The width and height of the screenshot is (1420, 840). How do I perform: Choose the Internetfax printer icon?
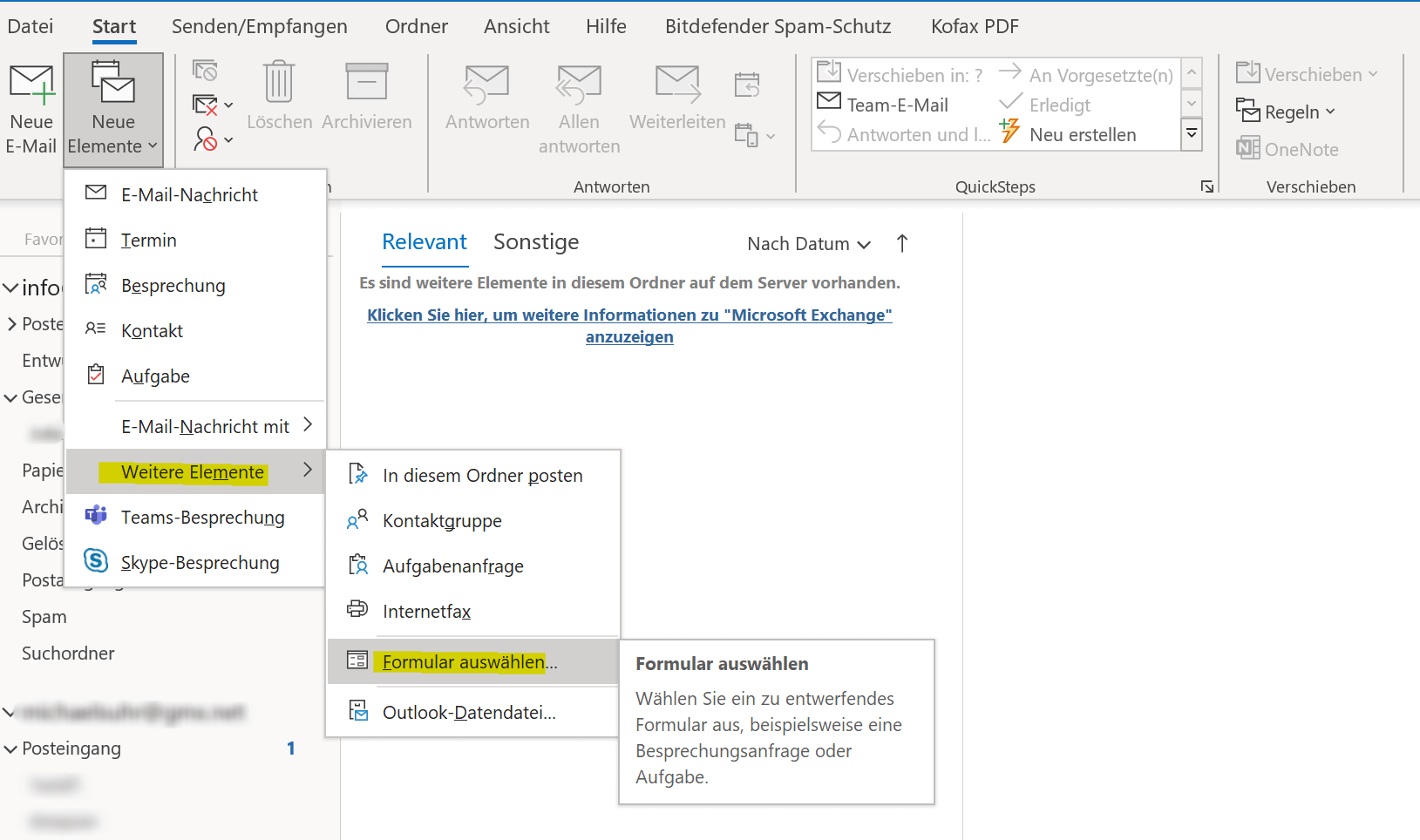coord(357,609)
